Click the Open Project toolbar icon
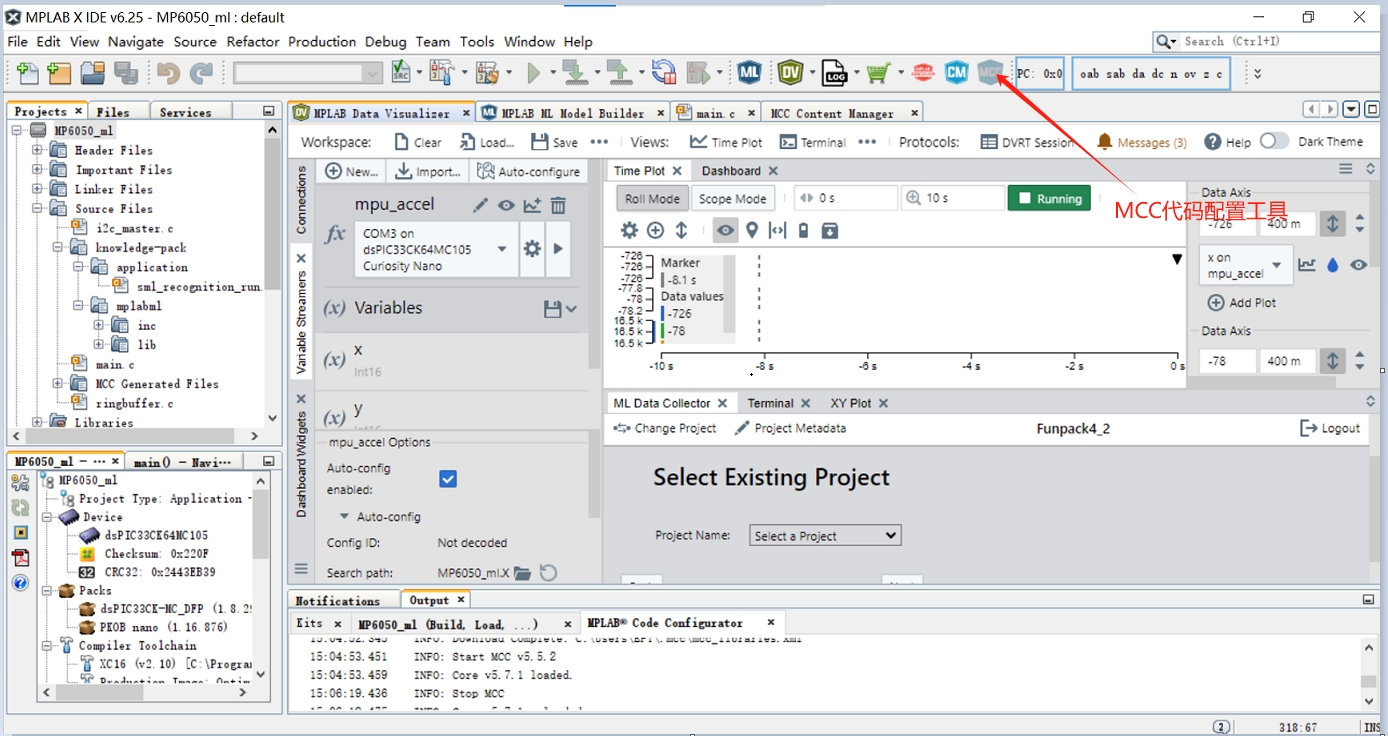This screenshot has height=736, width=1388. pos(93,72)
